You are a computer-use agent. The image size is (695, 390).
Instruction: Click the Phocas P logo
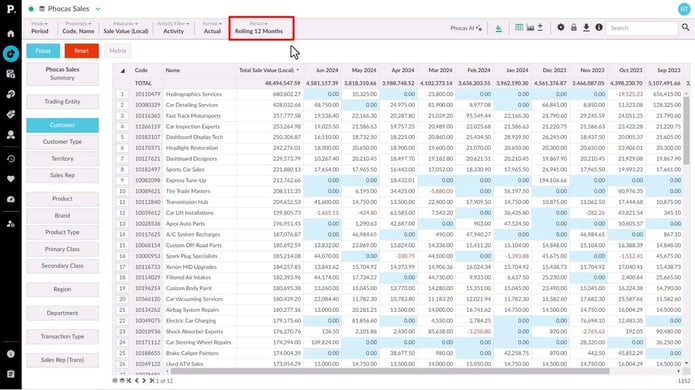pos(11,9)
